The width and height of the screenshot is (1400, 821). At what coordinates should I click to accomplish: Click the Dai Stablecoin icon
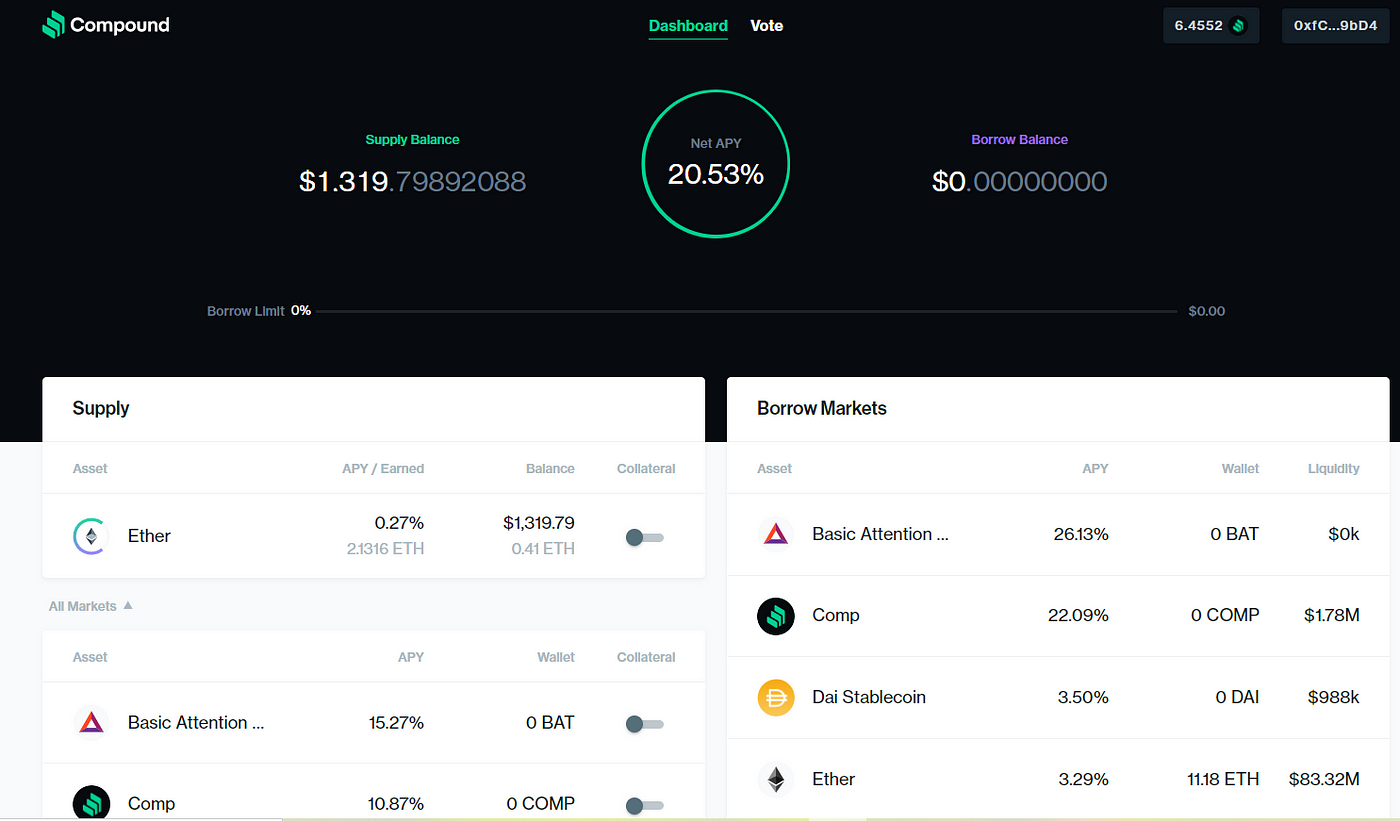coord(776,697)
